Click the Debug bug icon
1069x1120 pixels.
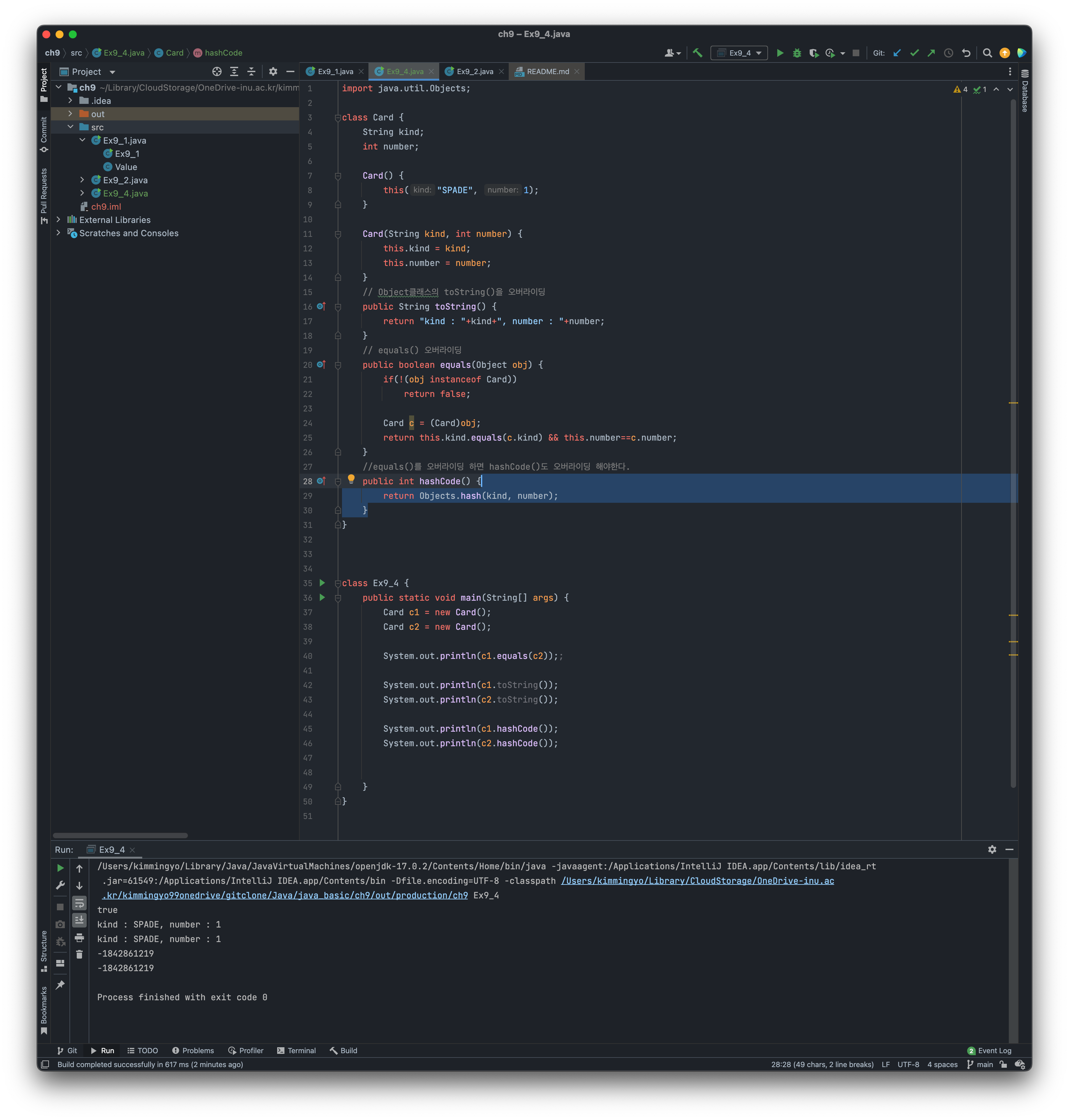pos(796,53)
